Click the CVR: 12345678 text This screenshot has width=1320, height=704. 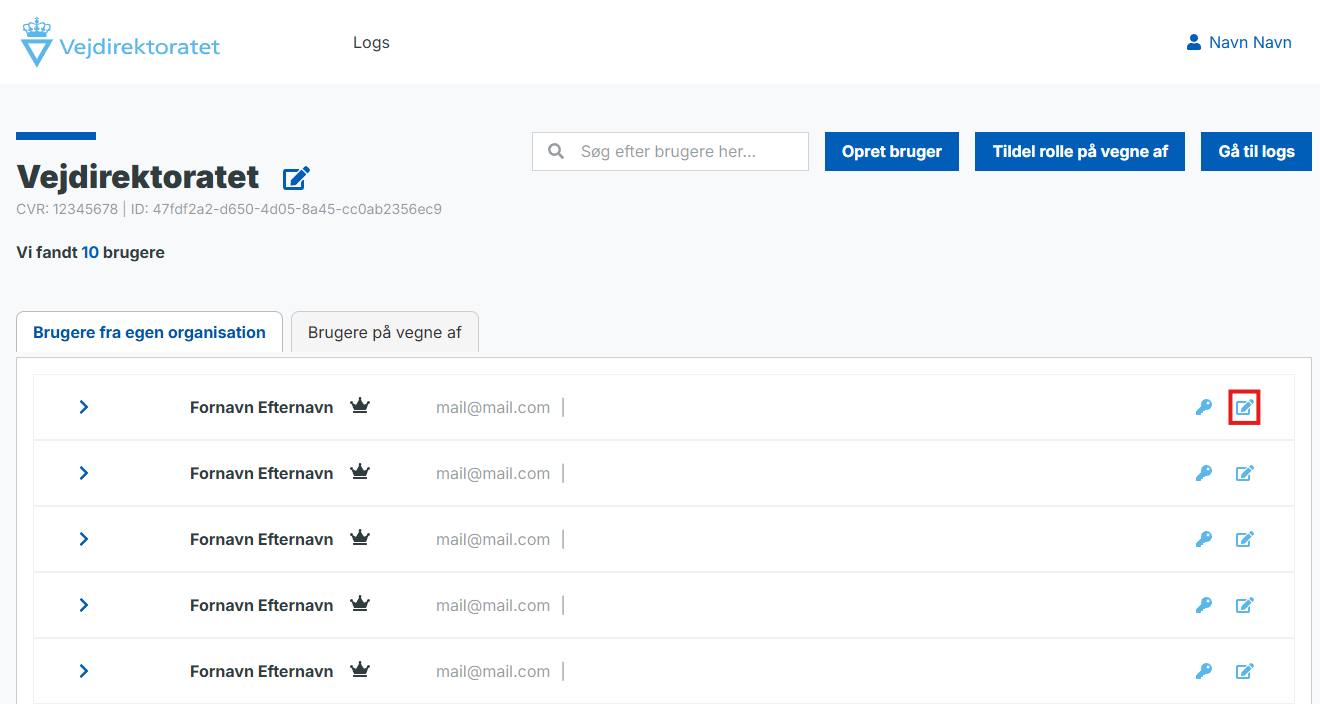click(67, 209)
